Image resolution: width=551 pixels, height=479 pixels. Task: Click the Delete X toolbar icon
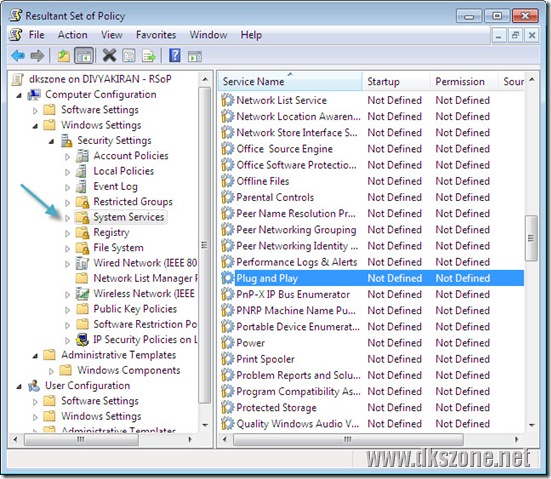(109, 55)
